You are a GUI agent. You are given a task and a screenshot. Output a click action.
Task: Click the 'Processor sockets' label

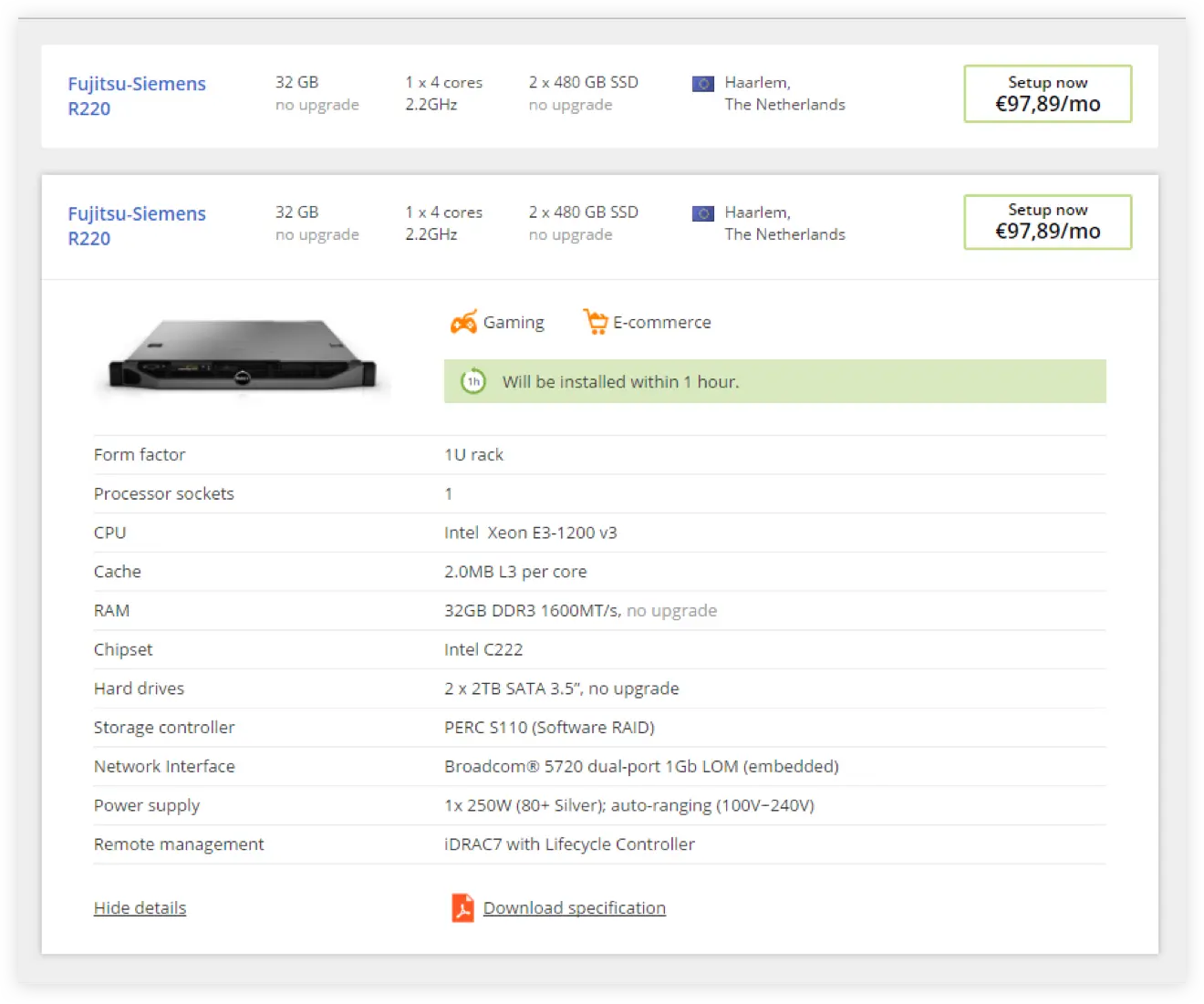164,493
